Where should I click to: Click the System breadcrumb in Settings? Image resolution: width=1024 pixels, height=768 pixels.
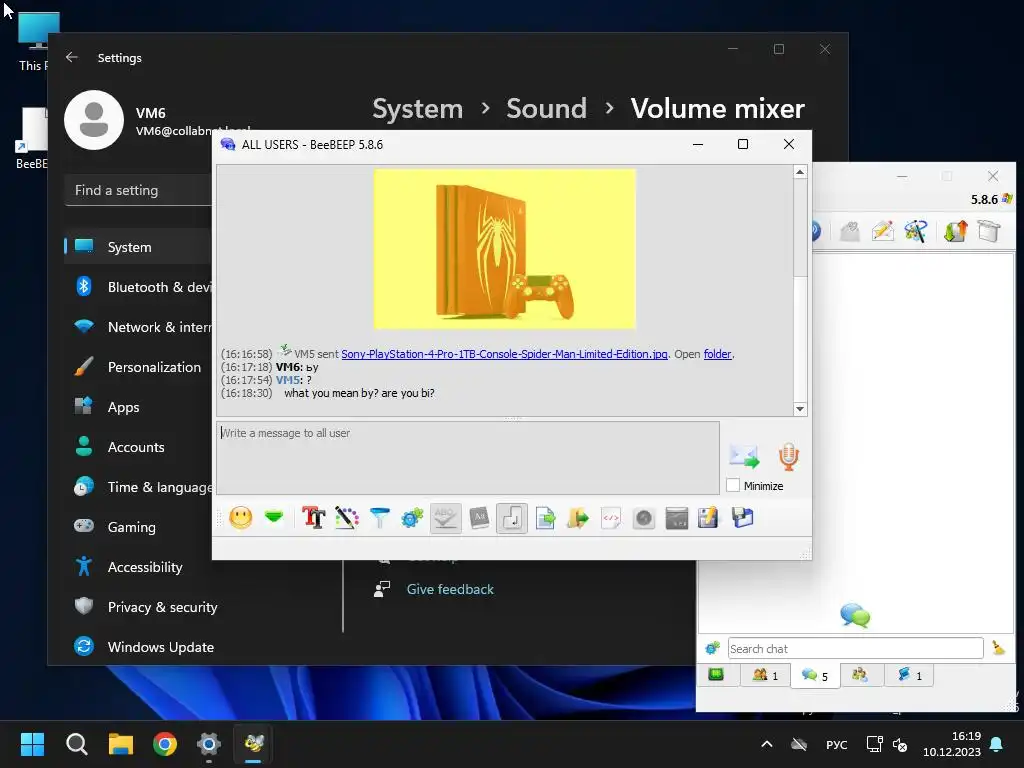pos(417,108)
